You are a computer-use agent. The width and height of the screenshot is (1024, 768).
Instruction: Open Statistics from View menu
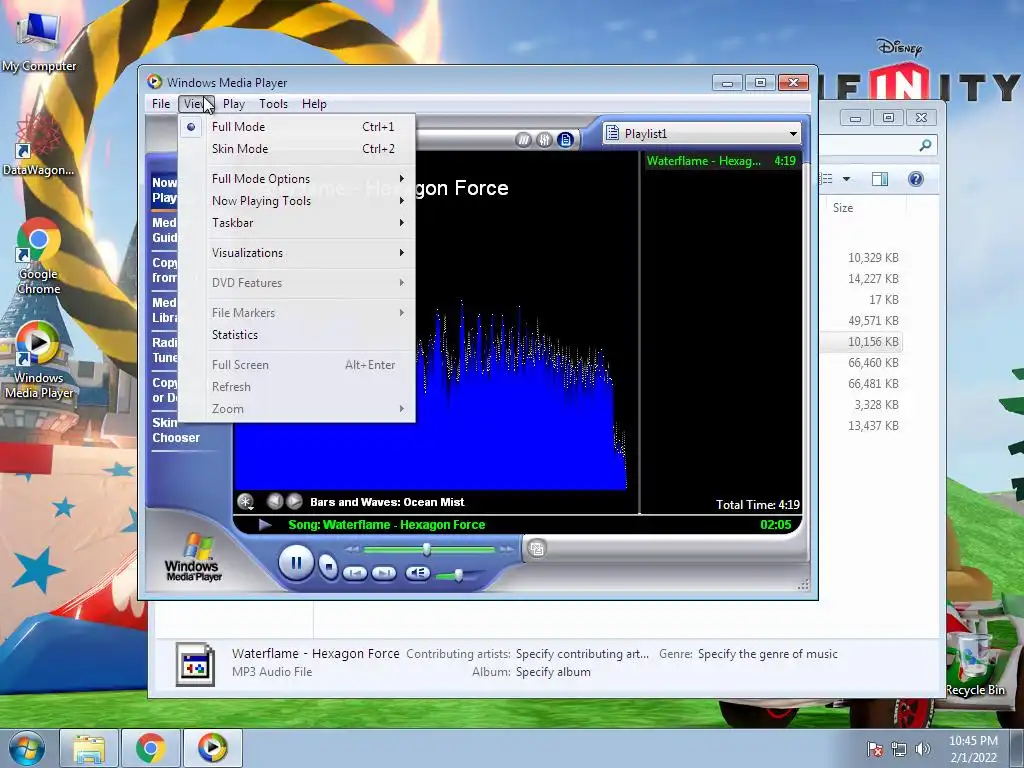coord(296,335)
